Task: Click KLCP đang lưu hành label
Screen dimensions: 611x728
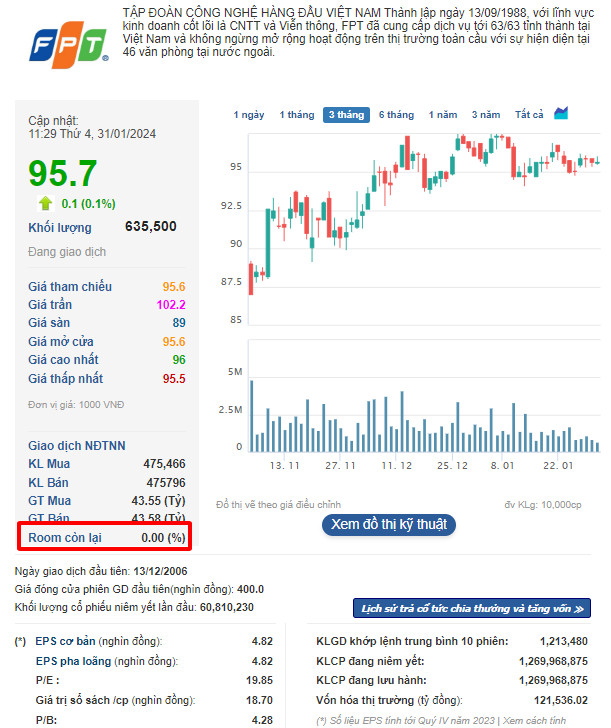Action: 371,680
